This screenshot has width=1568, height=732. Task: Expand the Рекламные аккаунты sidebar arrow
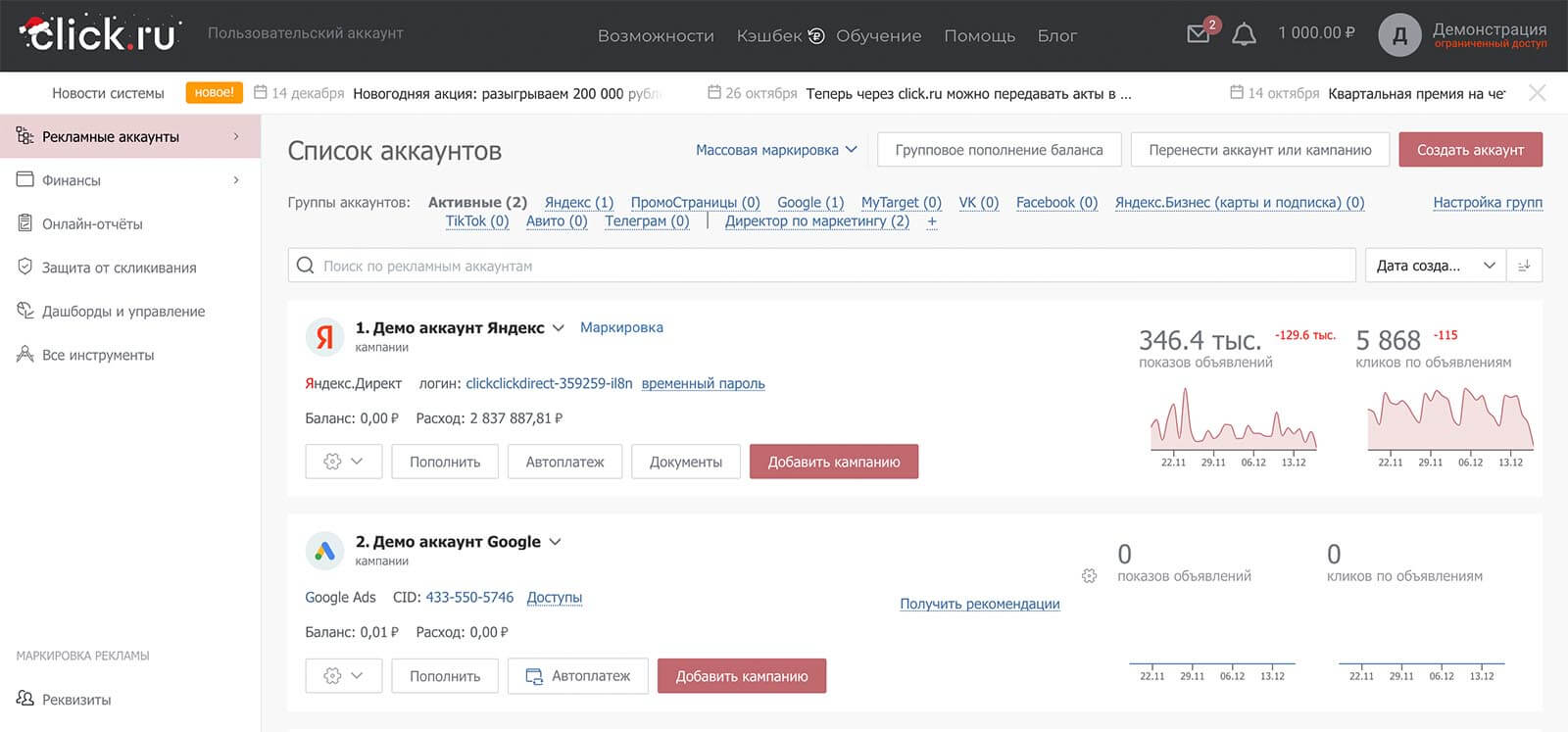click(x=236, y=136)
